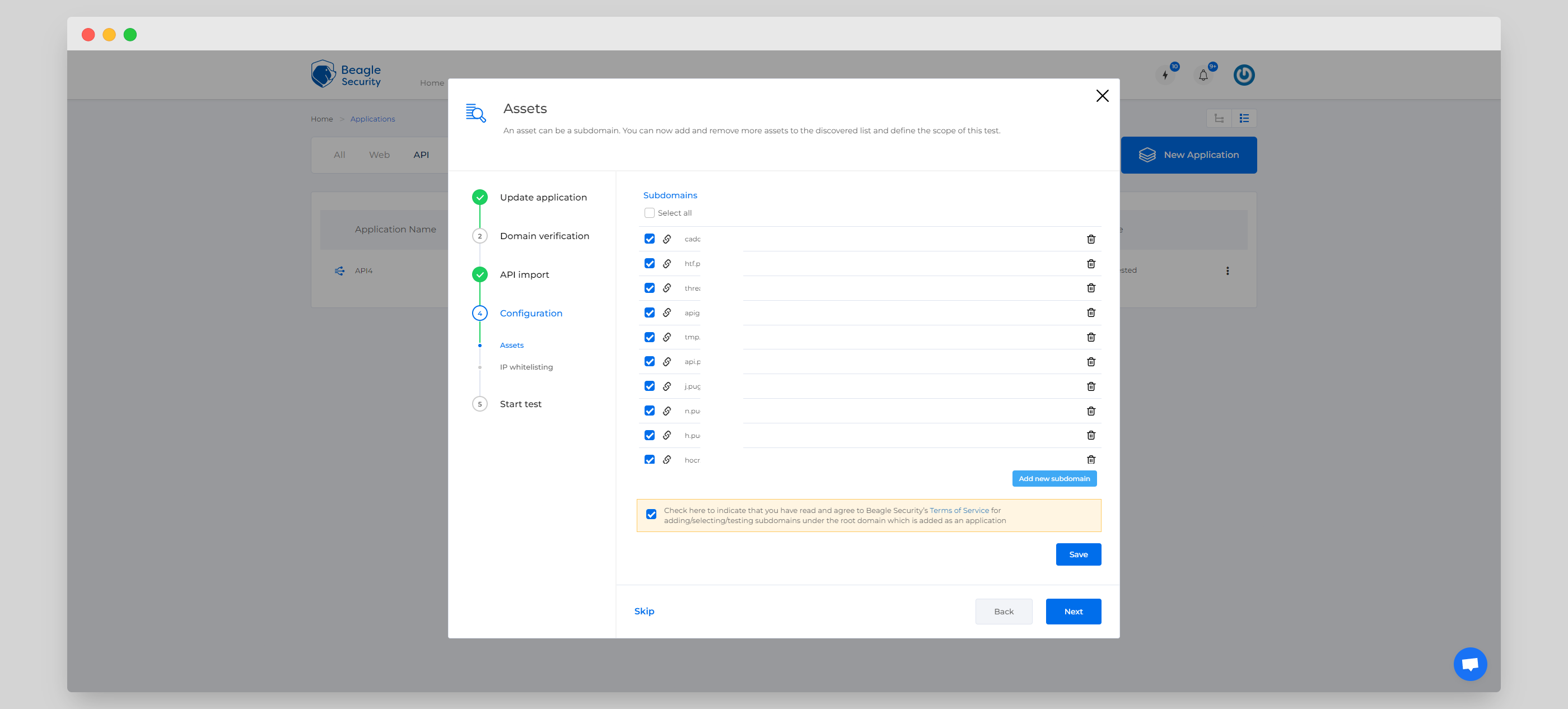Screen dimensions: 1568x709
Task: Delete the j.pug subdomain row
Action: tap(1091, 386)
